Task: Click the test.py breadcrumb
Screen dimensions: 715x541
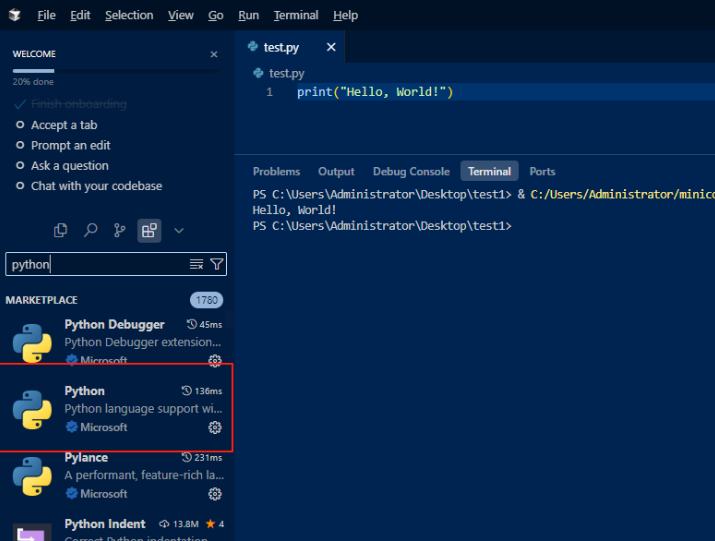Action: point(286,73)
